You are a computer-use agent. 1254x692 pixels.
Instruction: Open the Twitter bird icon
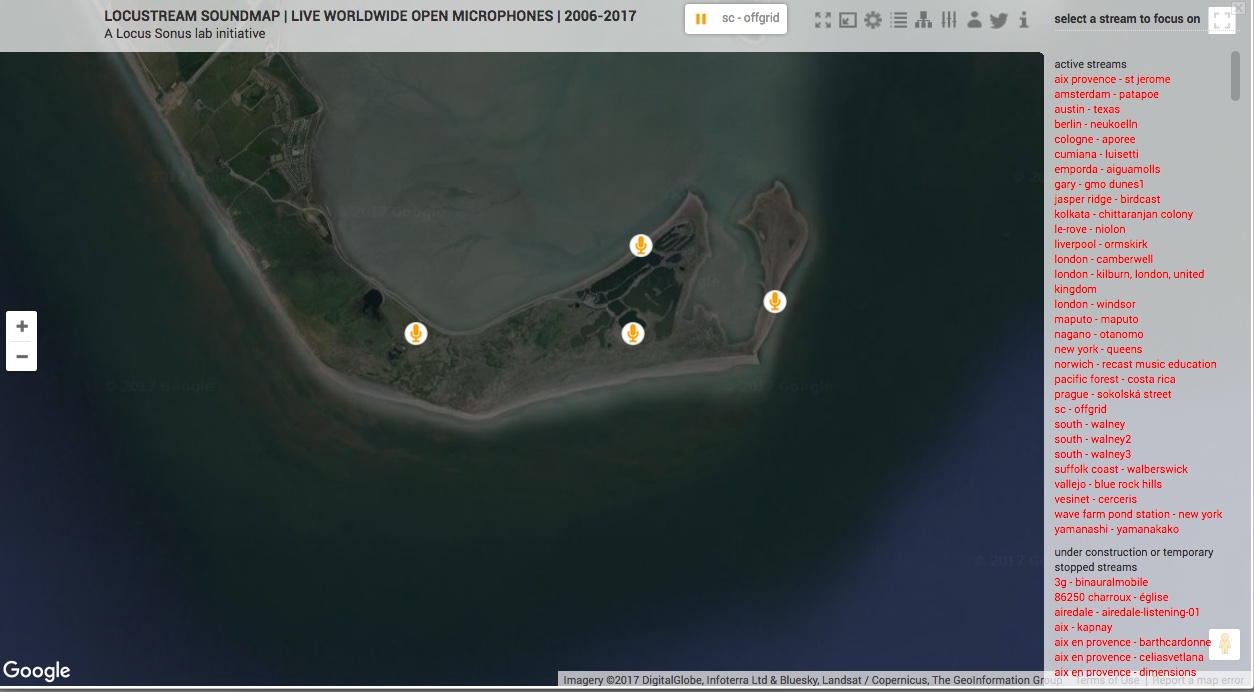(x=998, y=20)
